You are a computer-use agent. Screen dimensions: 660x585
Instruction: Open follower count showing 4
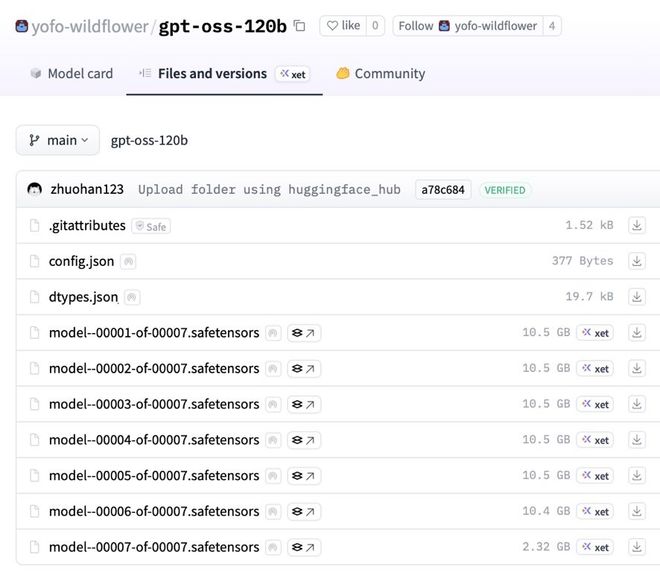[x=552, y=26]
